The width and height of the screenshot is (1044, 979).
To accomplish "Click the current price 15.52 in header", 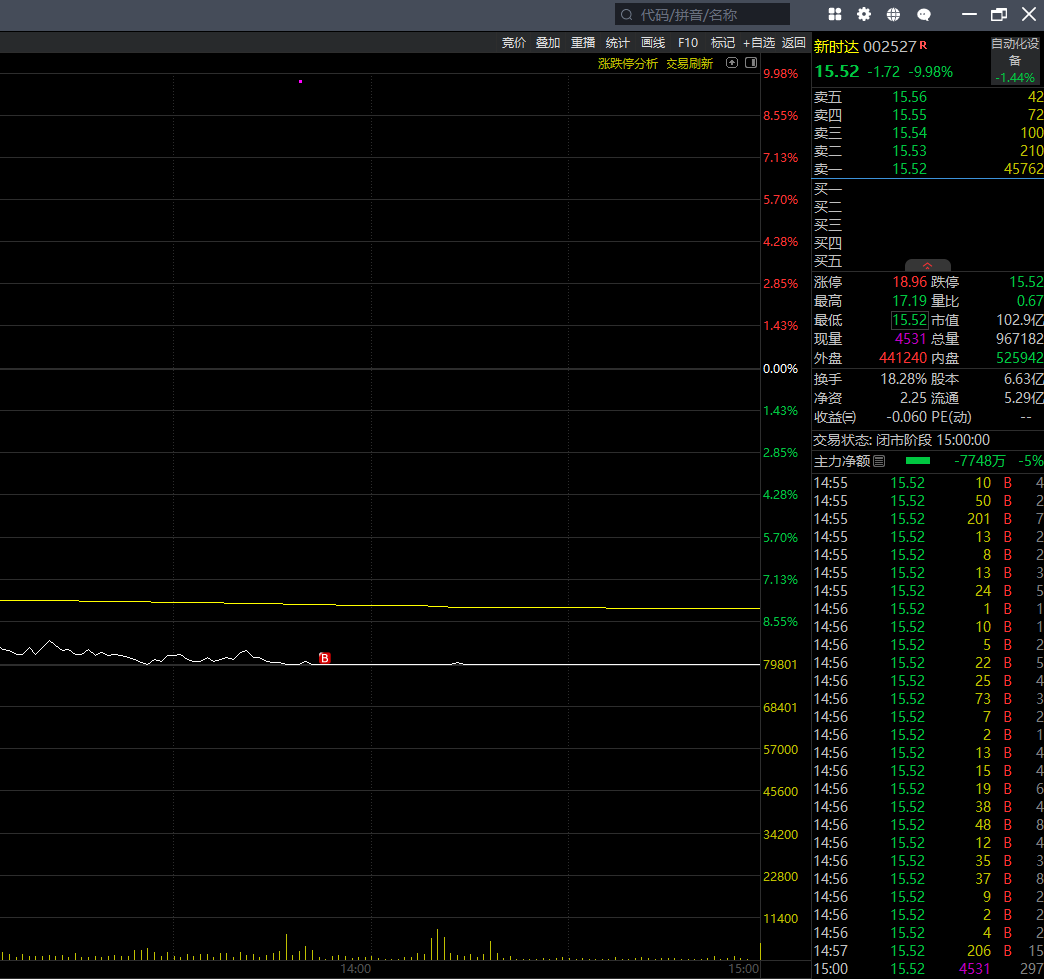I will click(x=837, y=71).
